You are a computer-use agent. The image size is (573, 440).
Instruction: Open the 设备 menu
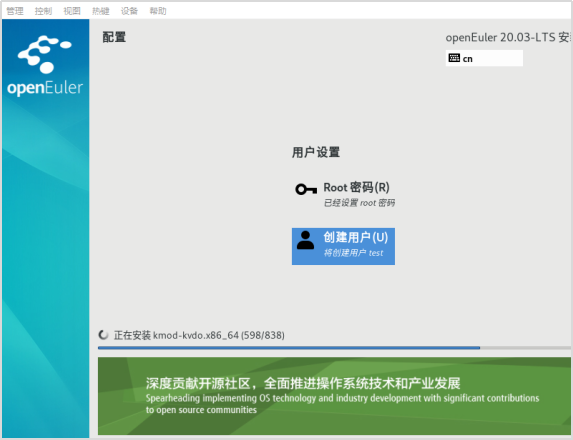pyautogui.click(x=129, y=11)
